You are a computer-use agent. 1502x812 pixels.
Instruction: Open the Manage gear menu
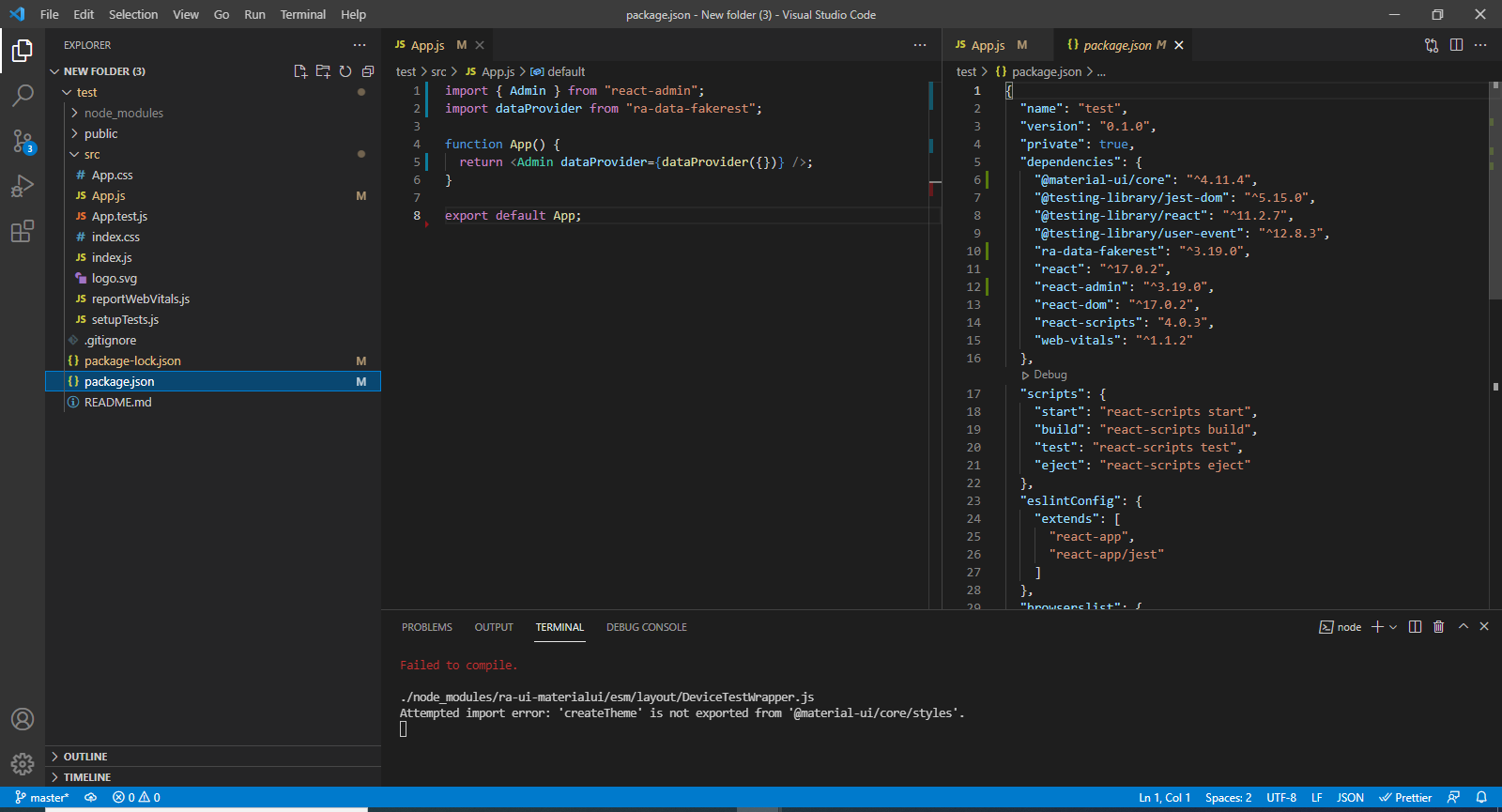[23, 764]
